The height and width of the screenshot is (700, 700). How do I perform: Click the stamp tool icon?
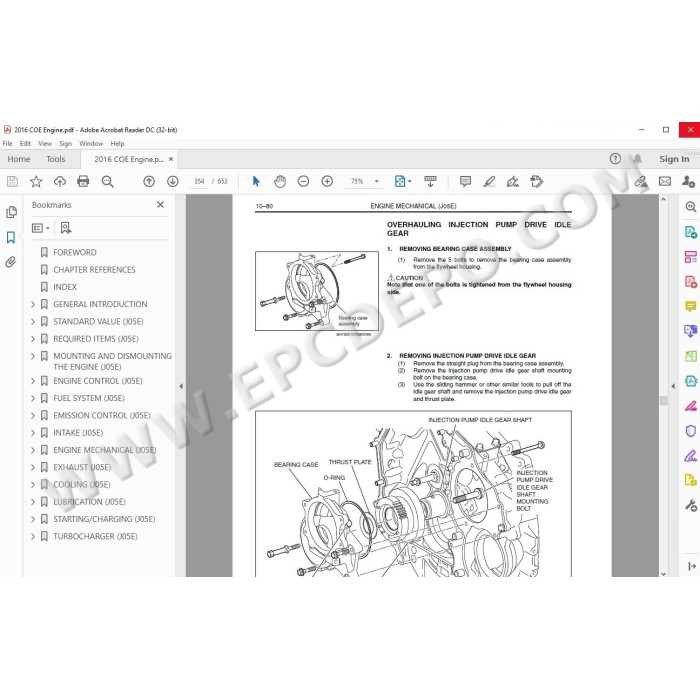(537, 181)
